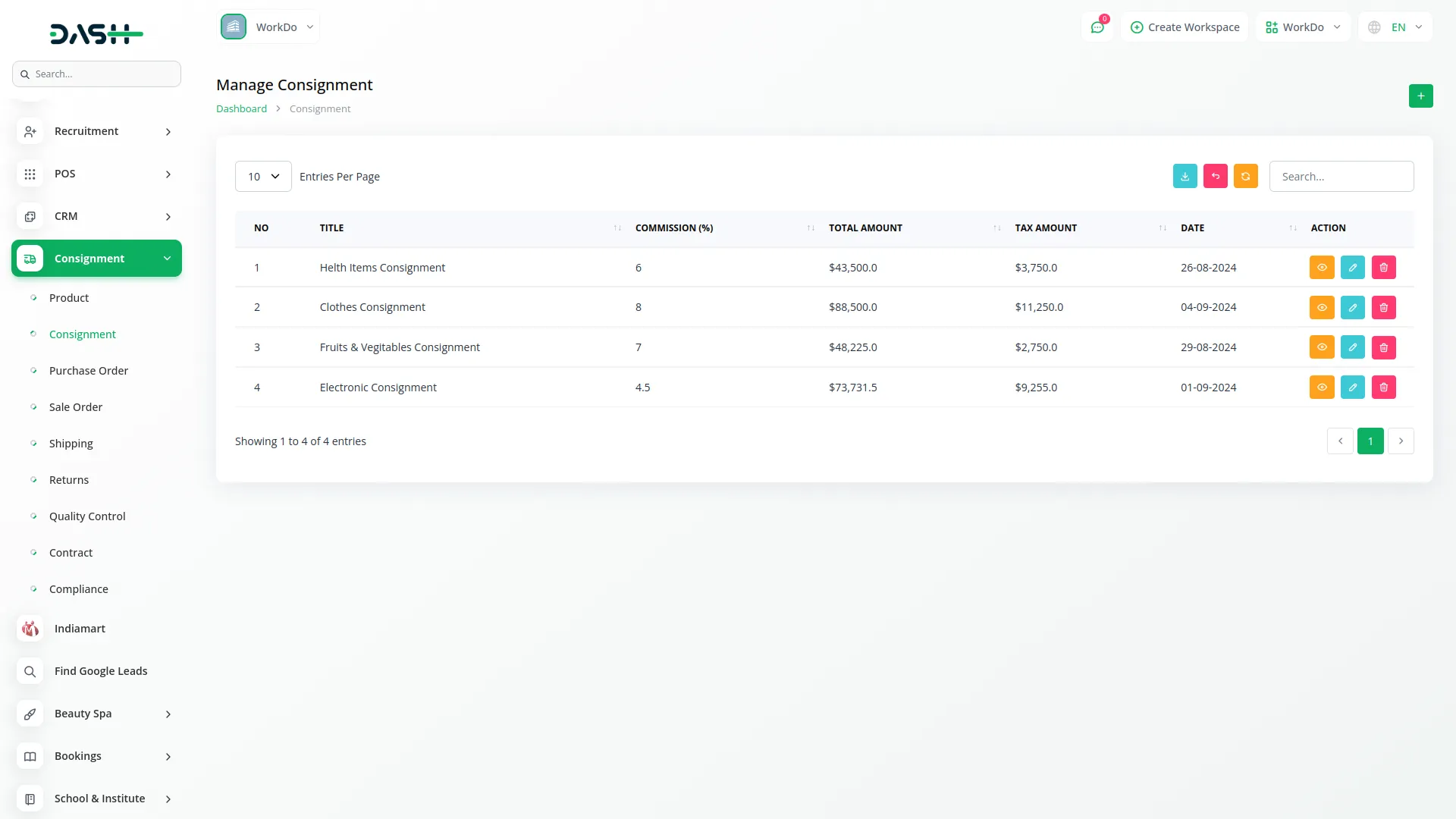Click the Create Workspace button
Screen dimensions: 1456x819
pos(1185,27)
